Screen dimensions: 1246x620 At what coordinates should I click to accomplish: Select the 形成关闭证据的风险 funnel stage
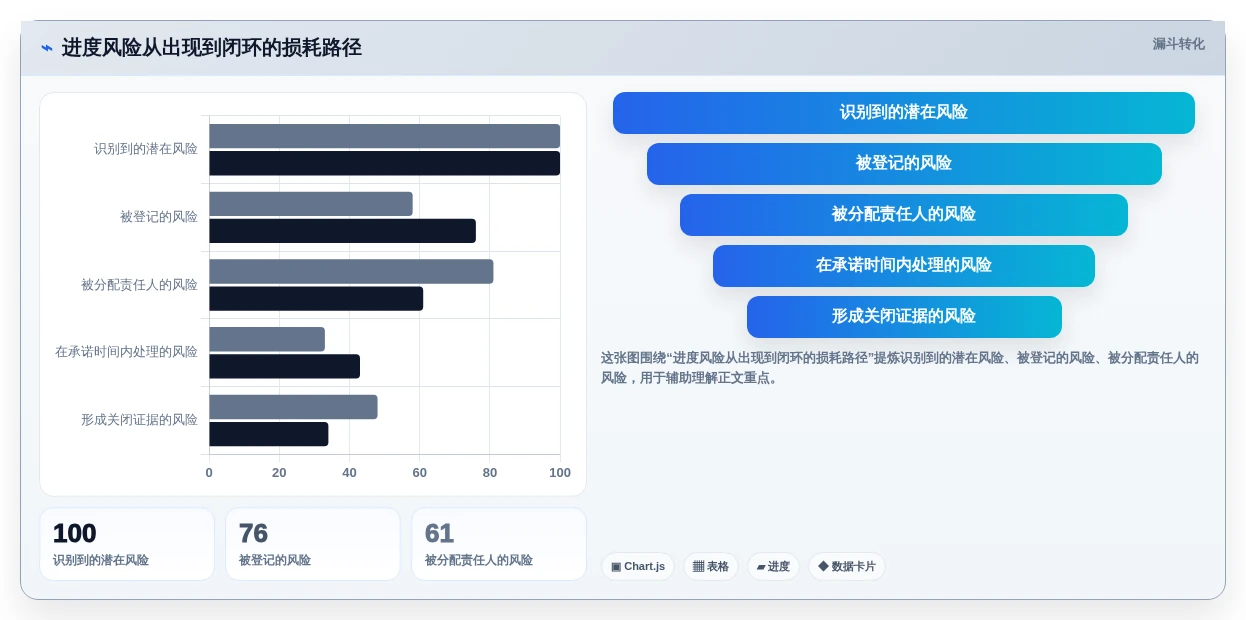(x=904, y=316)
